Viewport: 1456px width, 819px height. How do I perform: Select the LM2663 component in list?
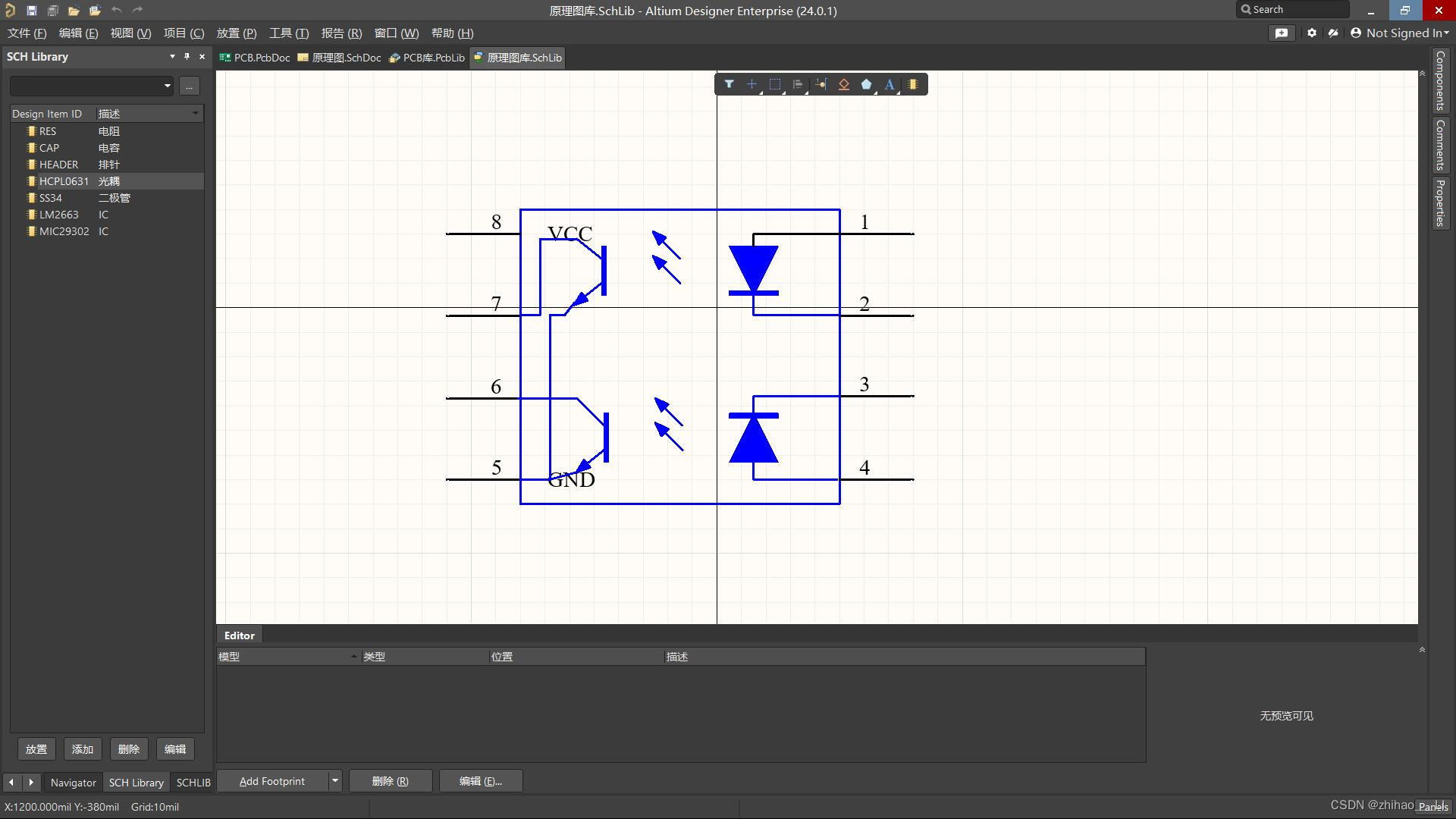click(58, 215)
